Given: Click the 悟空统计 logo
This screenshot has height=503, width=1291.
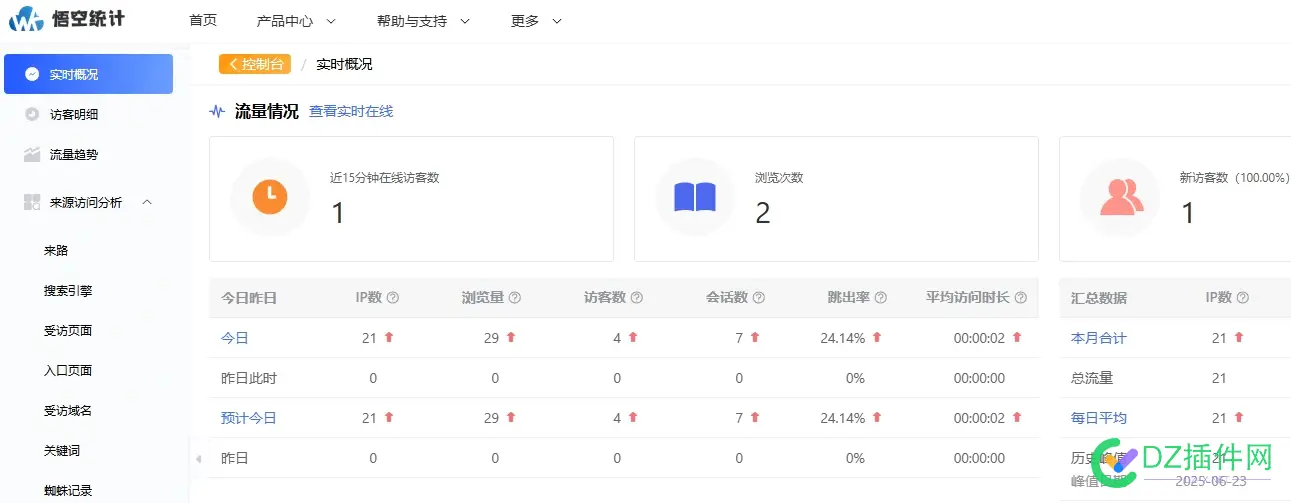Looking at the screenshot, I should click(x=67, y=18).
